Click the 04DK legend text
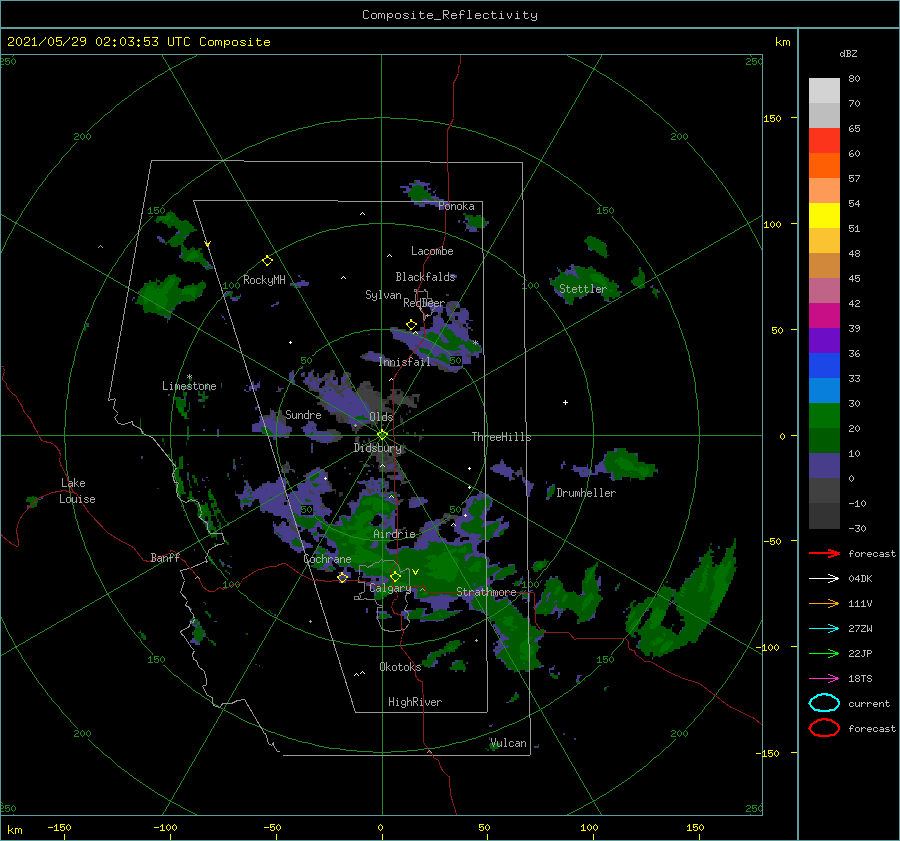The image size is (900, 841). click(860, 579)
